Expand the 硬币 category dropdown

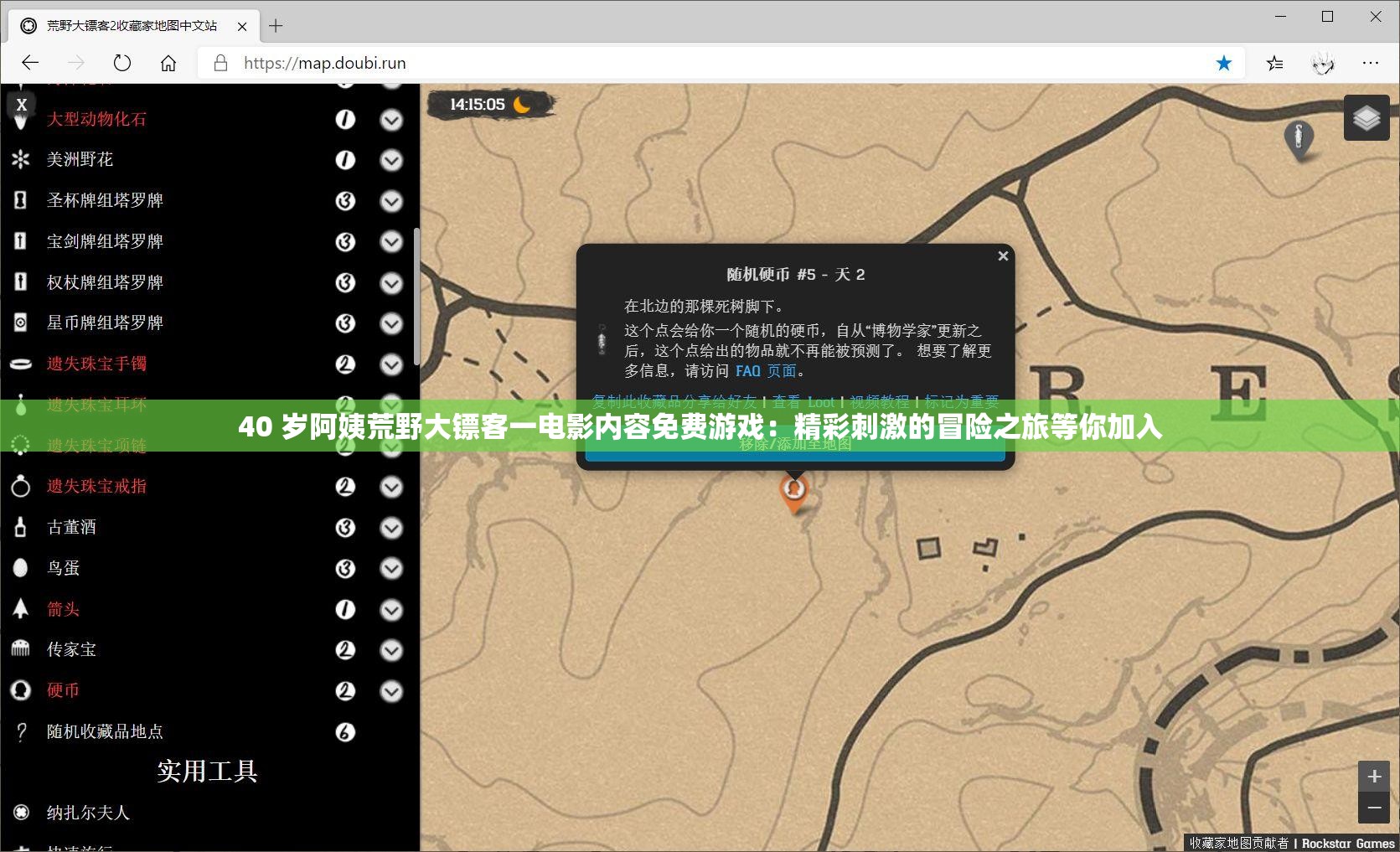(391, 691)
